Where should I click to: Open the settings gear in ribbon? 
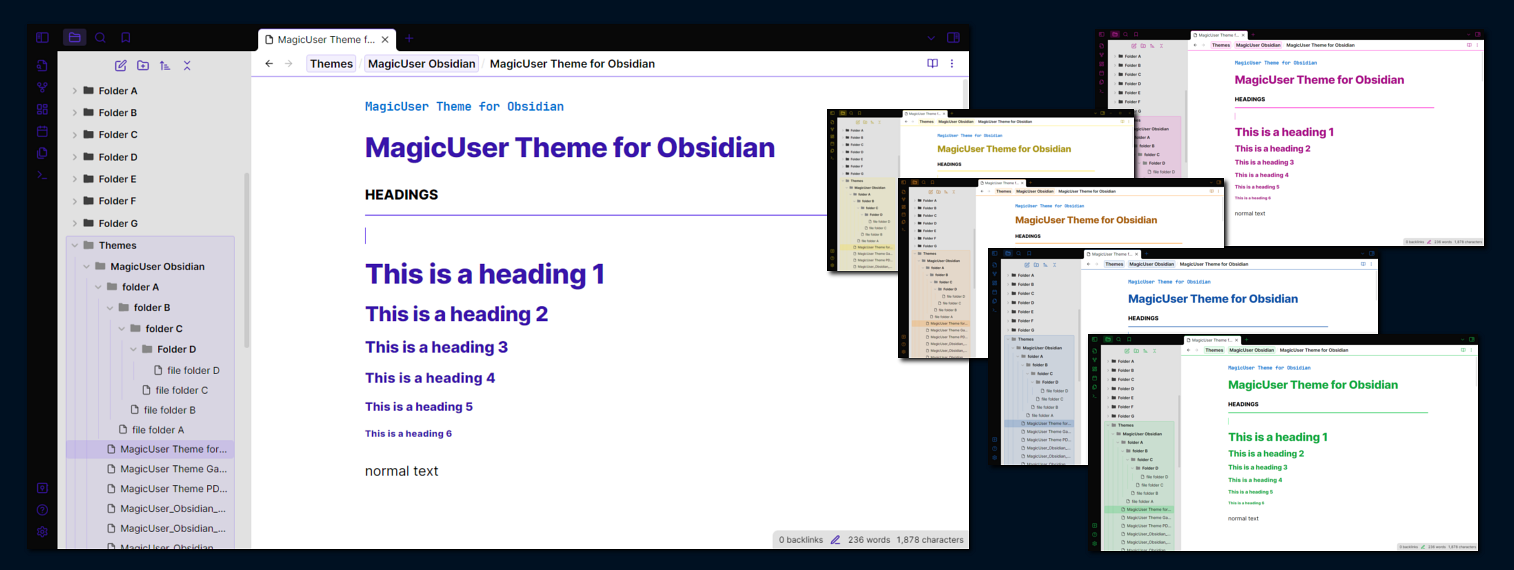pyautogui.click(x=42, y=532)
